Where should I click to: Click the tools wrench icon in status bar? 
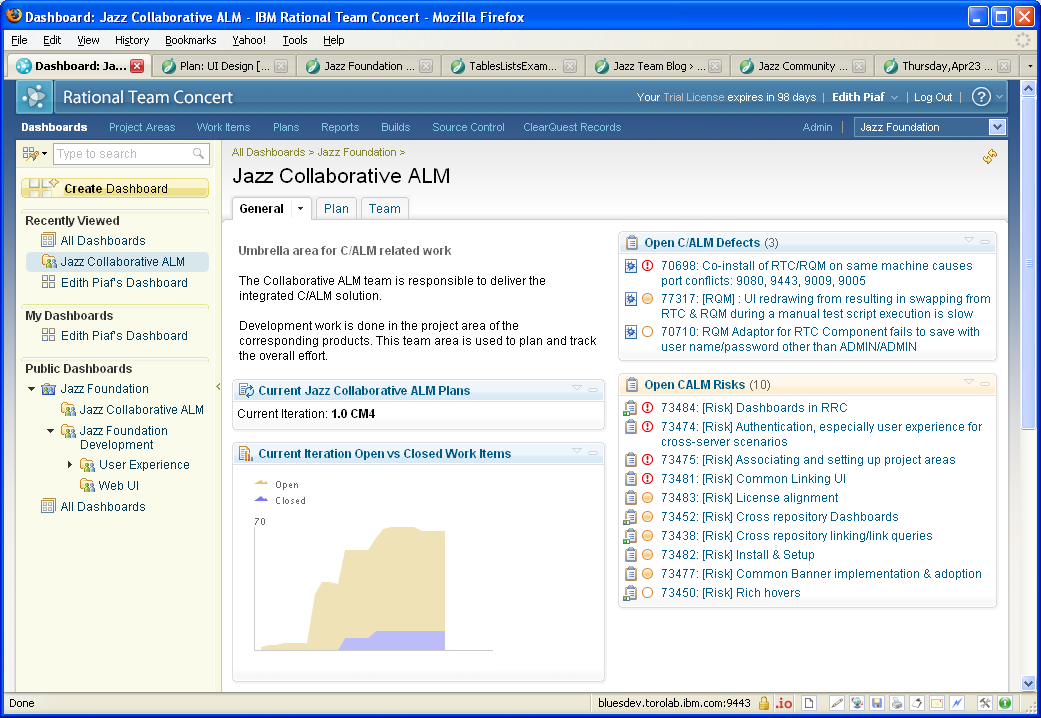tap(985, 703)
